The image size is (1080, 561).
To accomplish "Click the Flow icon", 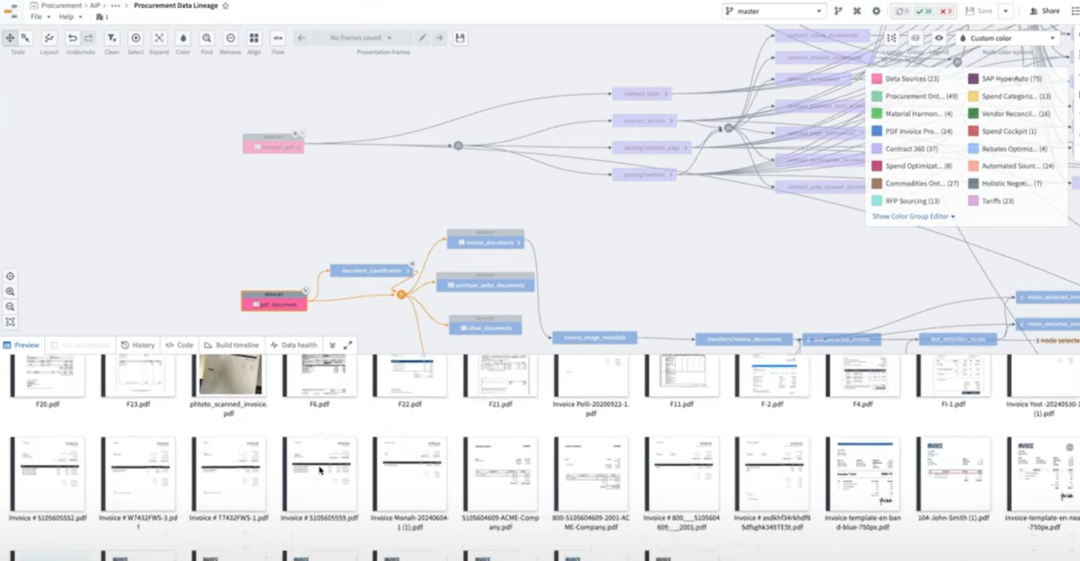I will pos(278,38).
